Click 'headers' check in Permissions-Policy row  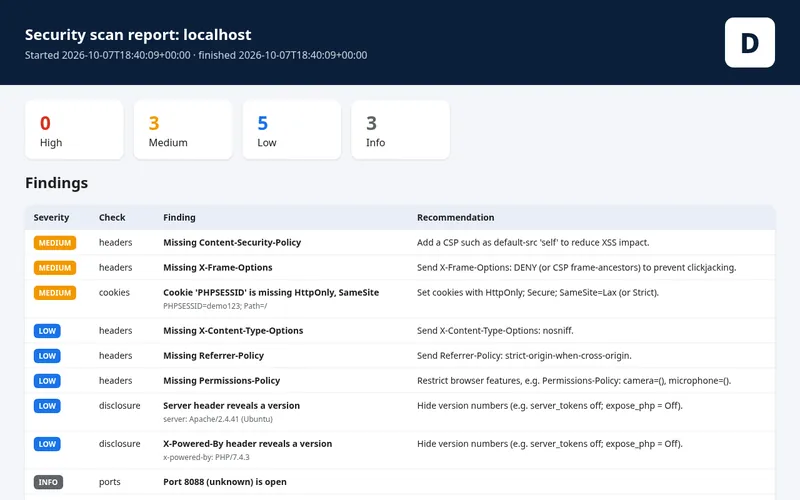115,381
